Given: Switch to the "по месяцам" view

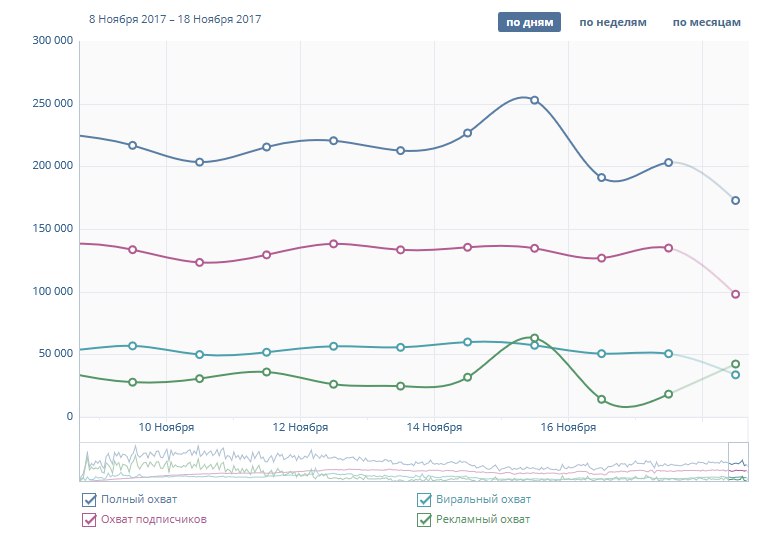Looking at the screenshot, I should click(x=706, y=22).
